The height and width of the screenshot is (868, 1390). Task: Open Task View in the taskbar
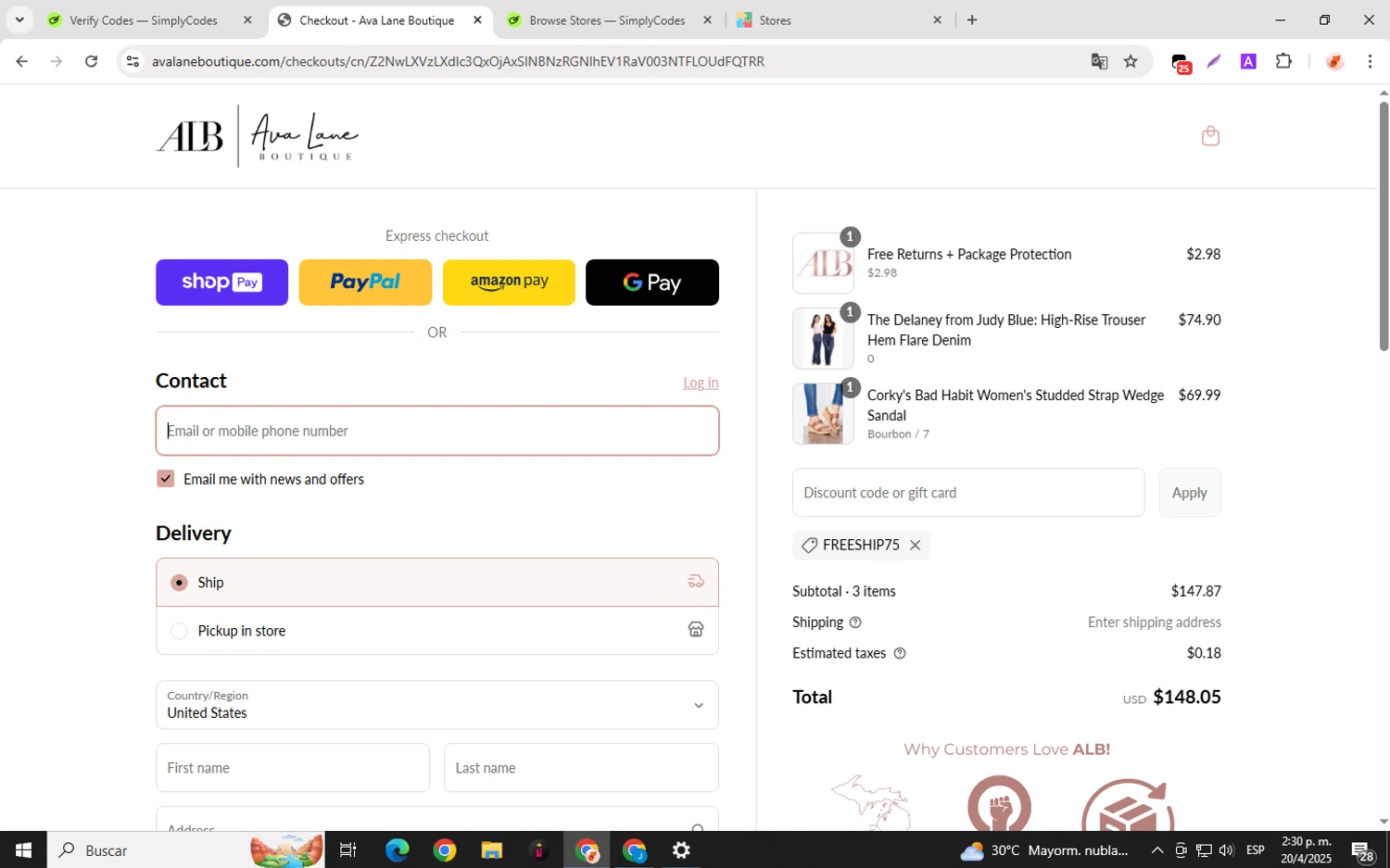coord(348,850)
